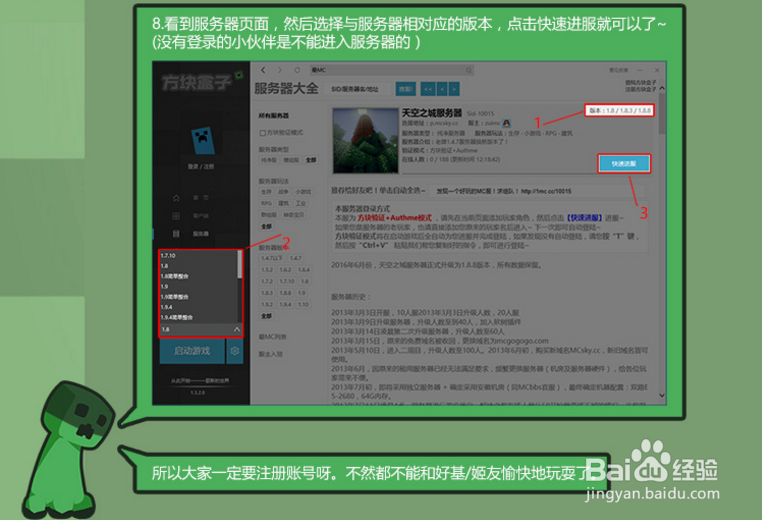Open 服主入驻 link in filter panel

(x=271, y=354)
